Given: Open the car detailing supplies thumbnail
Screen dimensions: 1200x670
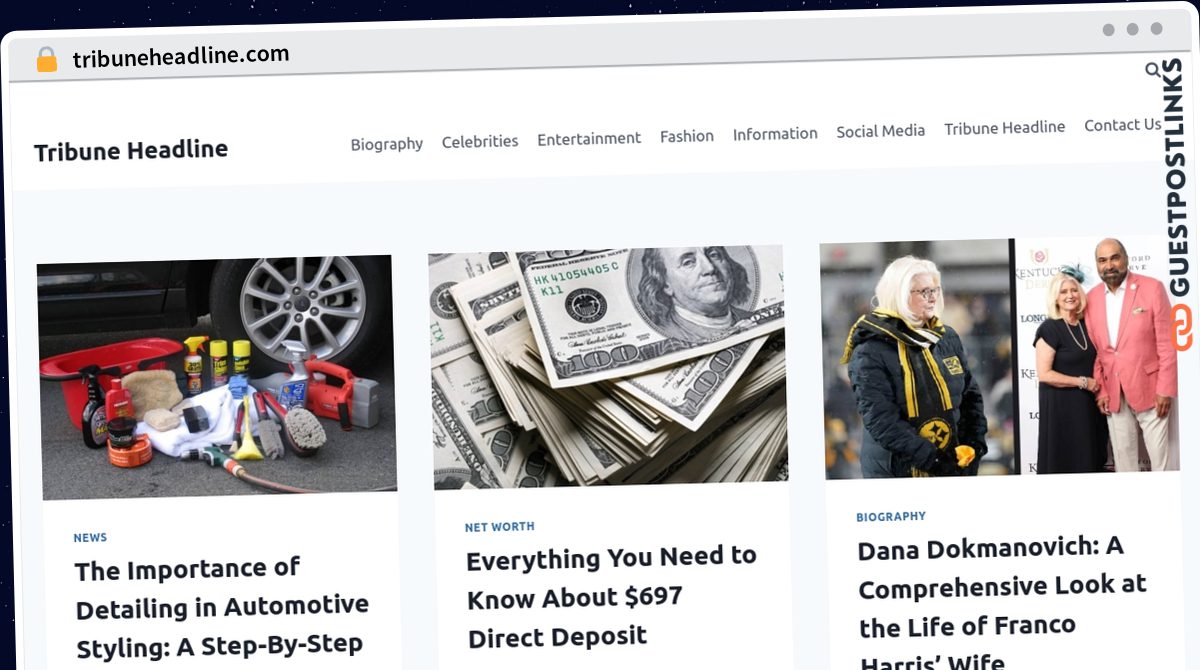Looking at the screenshot, I should tap(217, 377).
